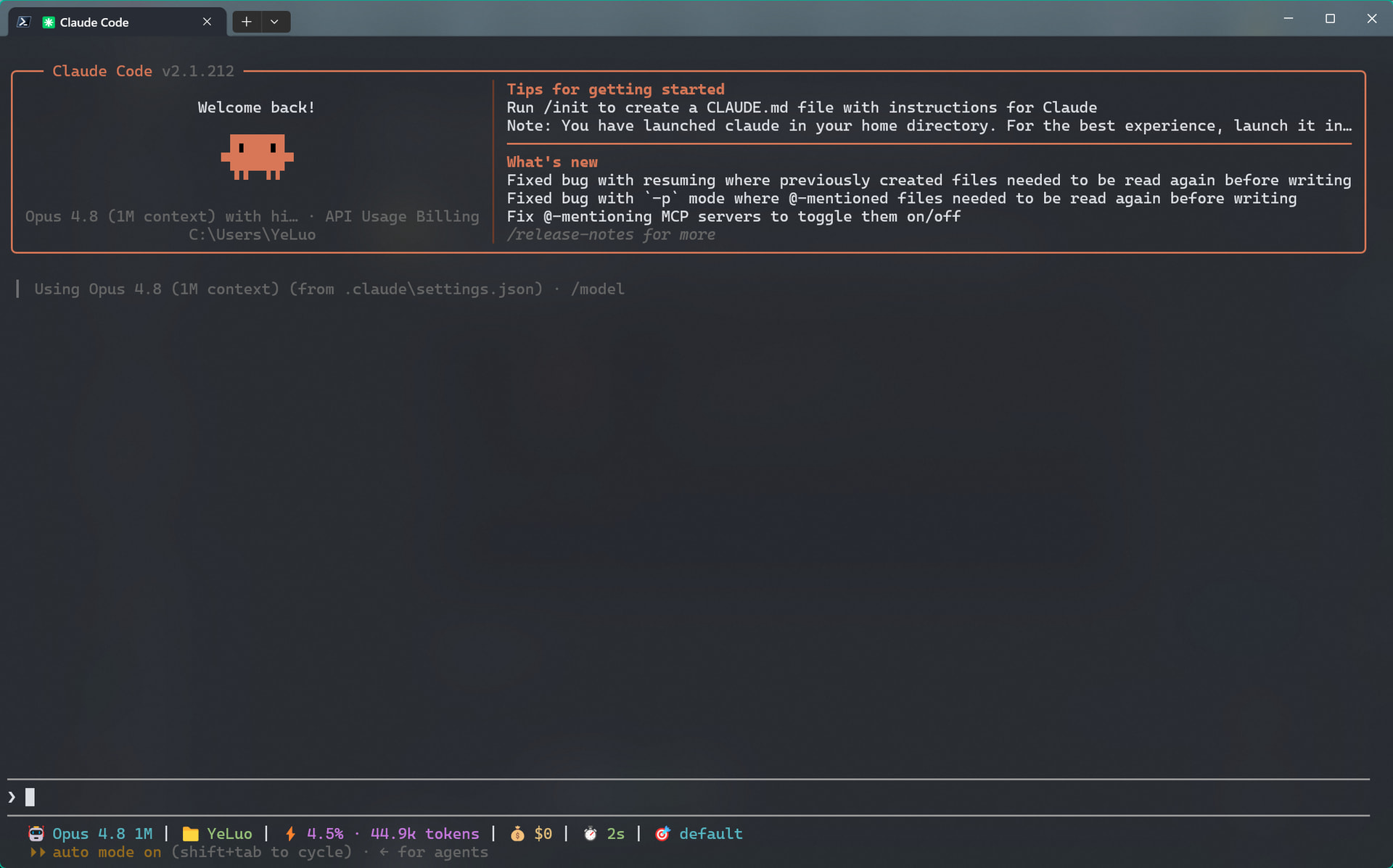
Task: Click the "Fixed bug with `-p` mode" line
Action: pyautogui.click(x=902, y=198)
